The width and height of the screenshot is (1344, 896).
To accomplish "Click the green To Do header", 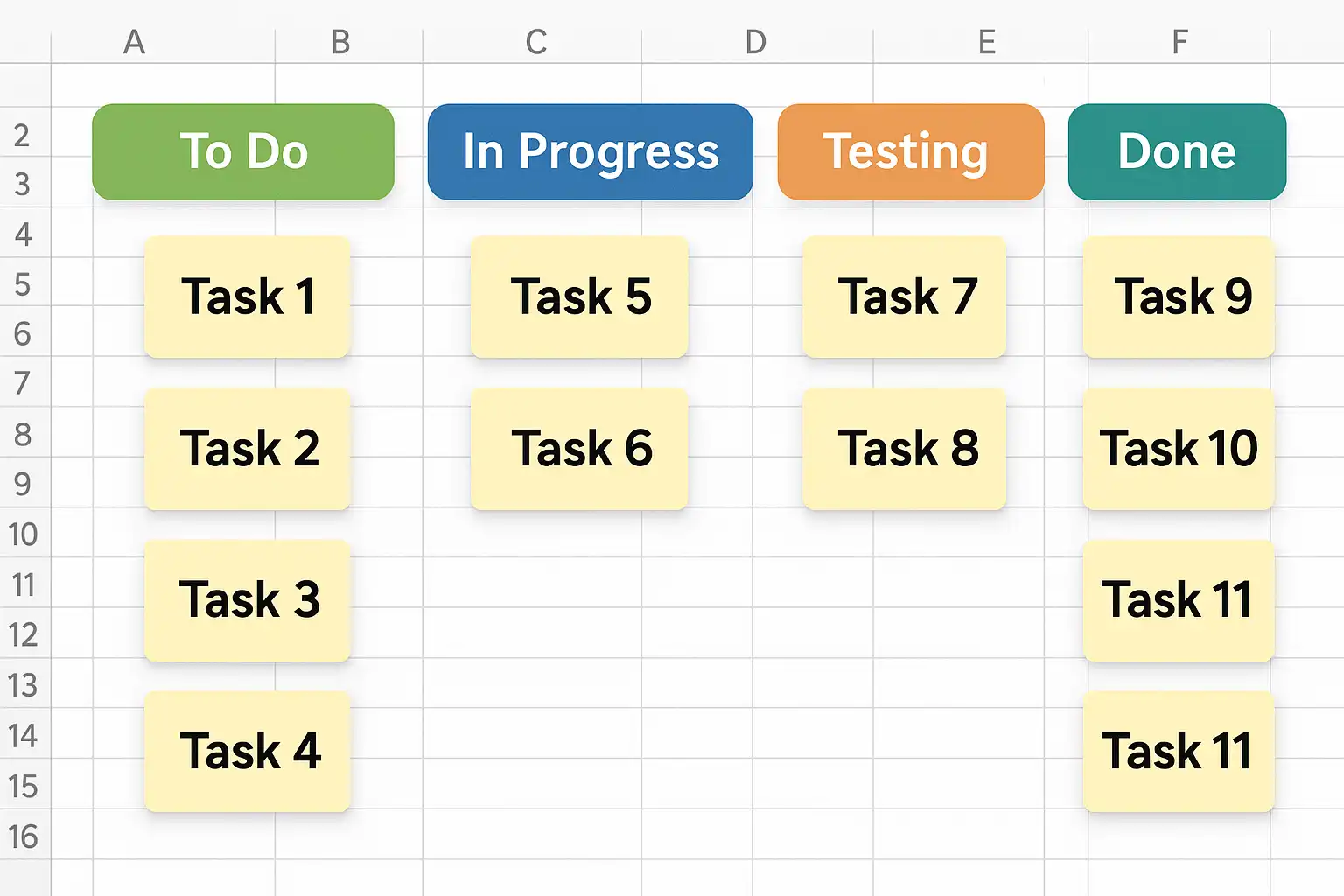I will tap(243, 152).
